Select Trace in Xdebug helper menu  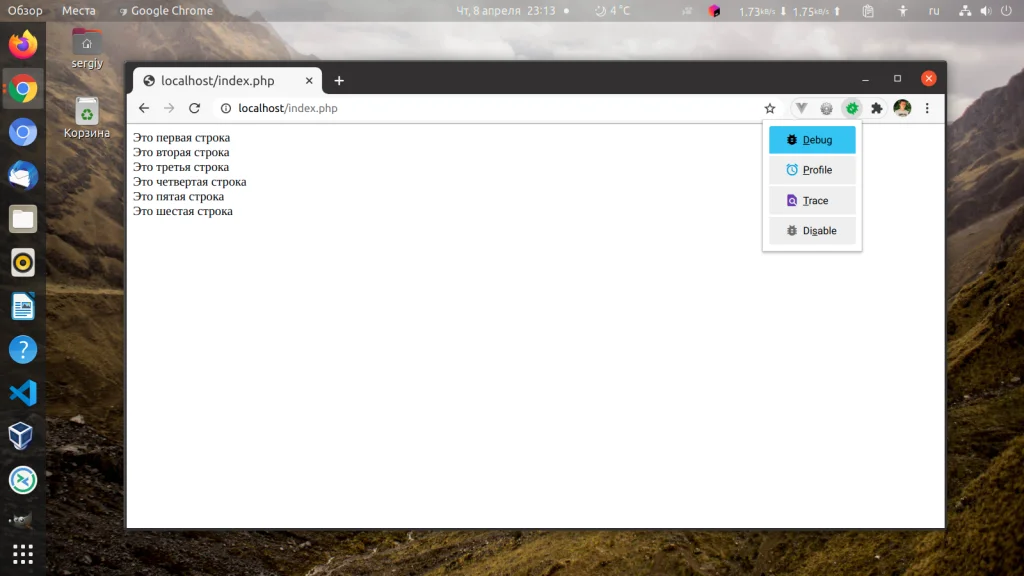812,200
